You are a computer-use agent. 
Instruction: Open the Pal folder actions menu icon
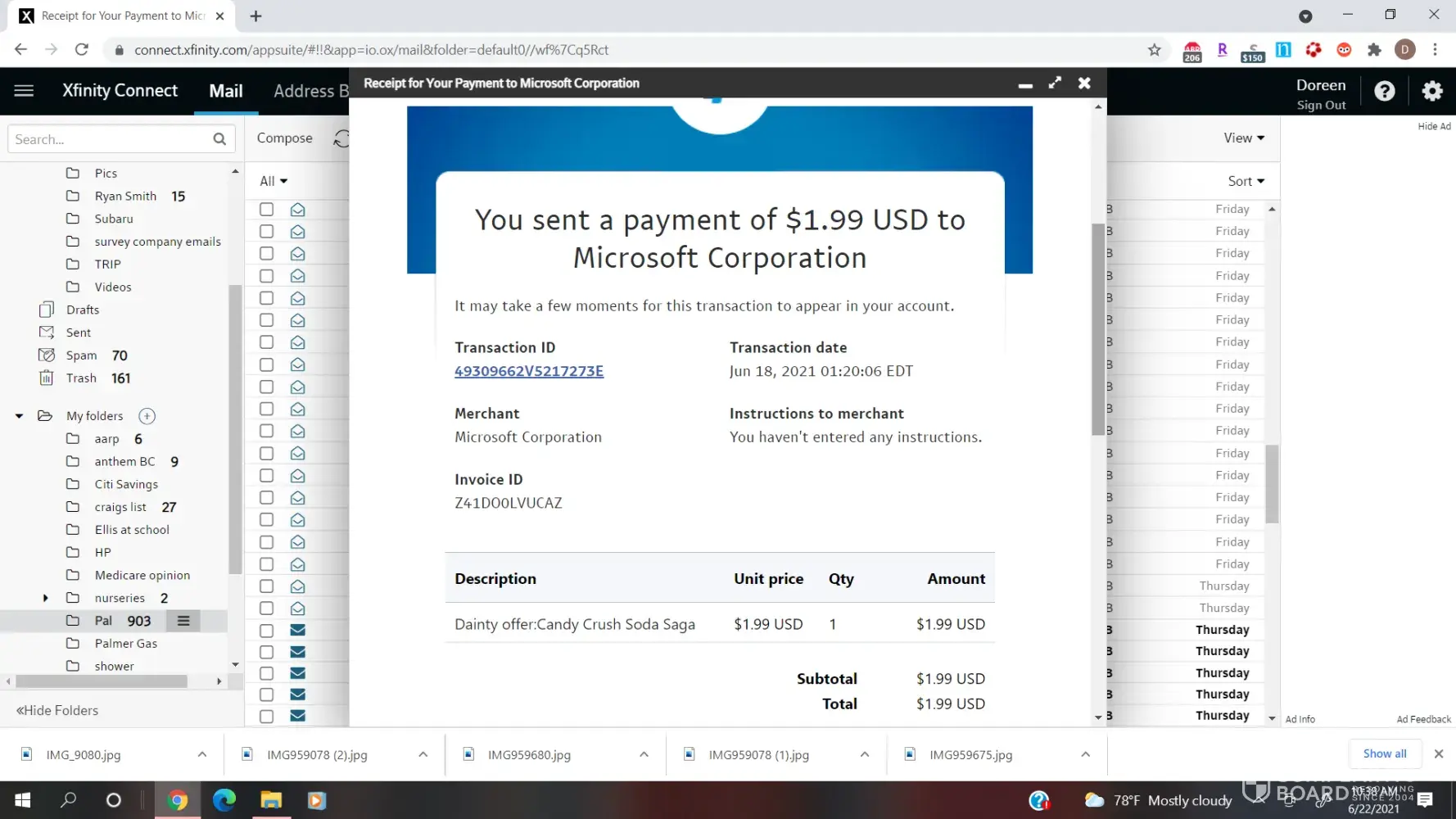coord(183,621)
